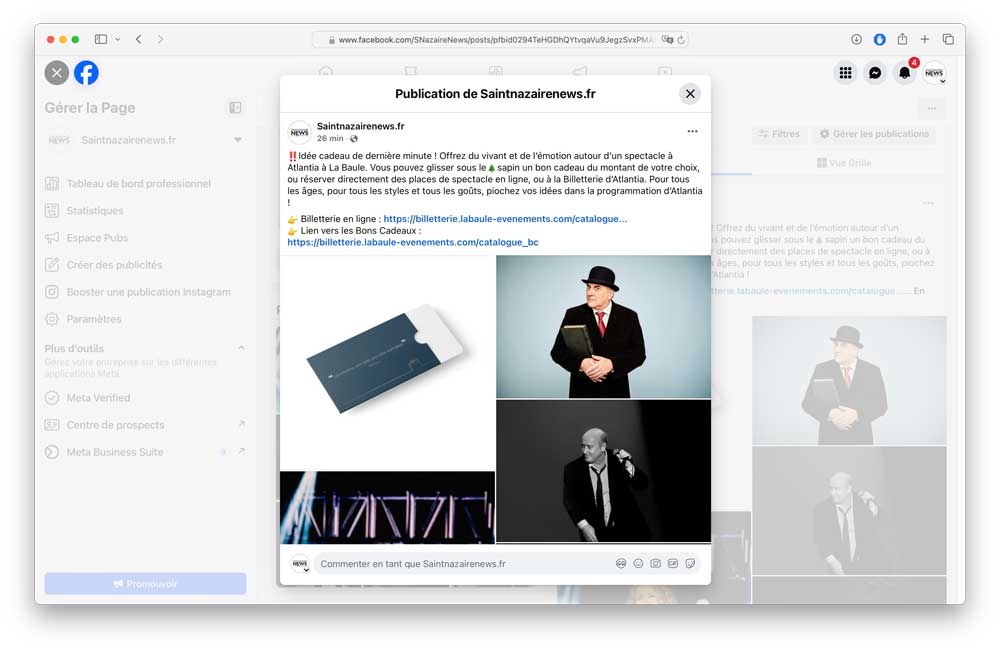This screenshot has height=650, width=1000.
Task: Toggle Safari sidebar panel
Action: pos(101,39)
